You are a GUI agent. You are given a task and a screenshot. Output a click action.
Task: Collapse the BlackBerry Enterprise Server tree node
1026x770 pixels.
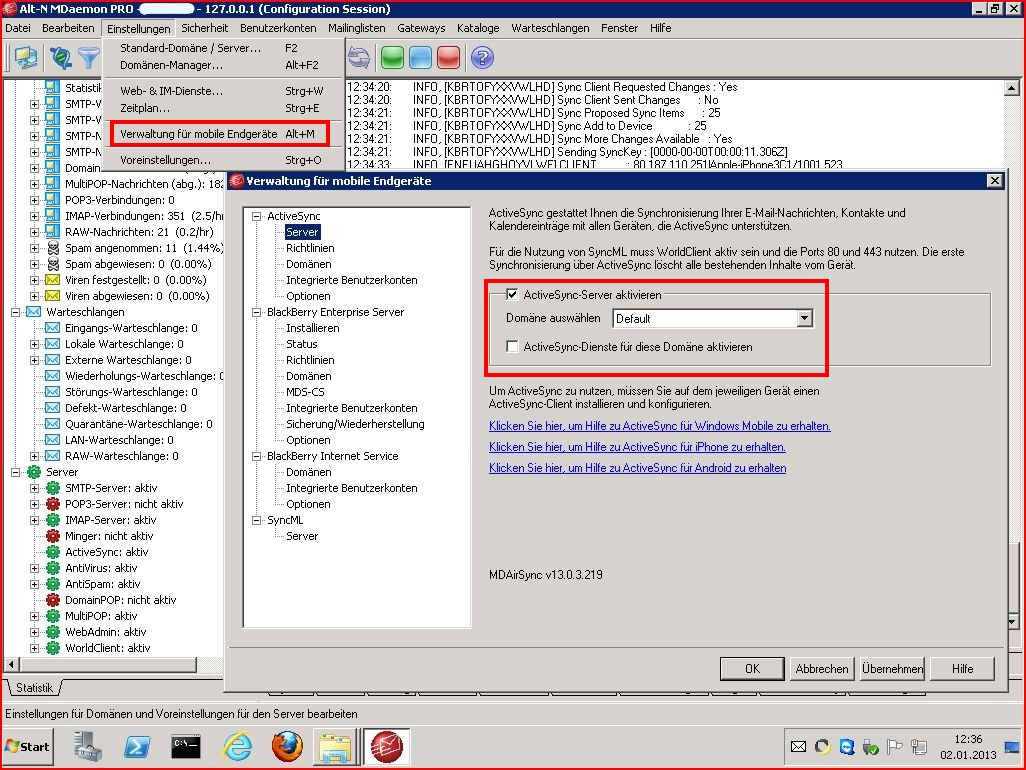257,312
